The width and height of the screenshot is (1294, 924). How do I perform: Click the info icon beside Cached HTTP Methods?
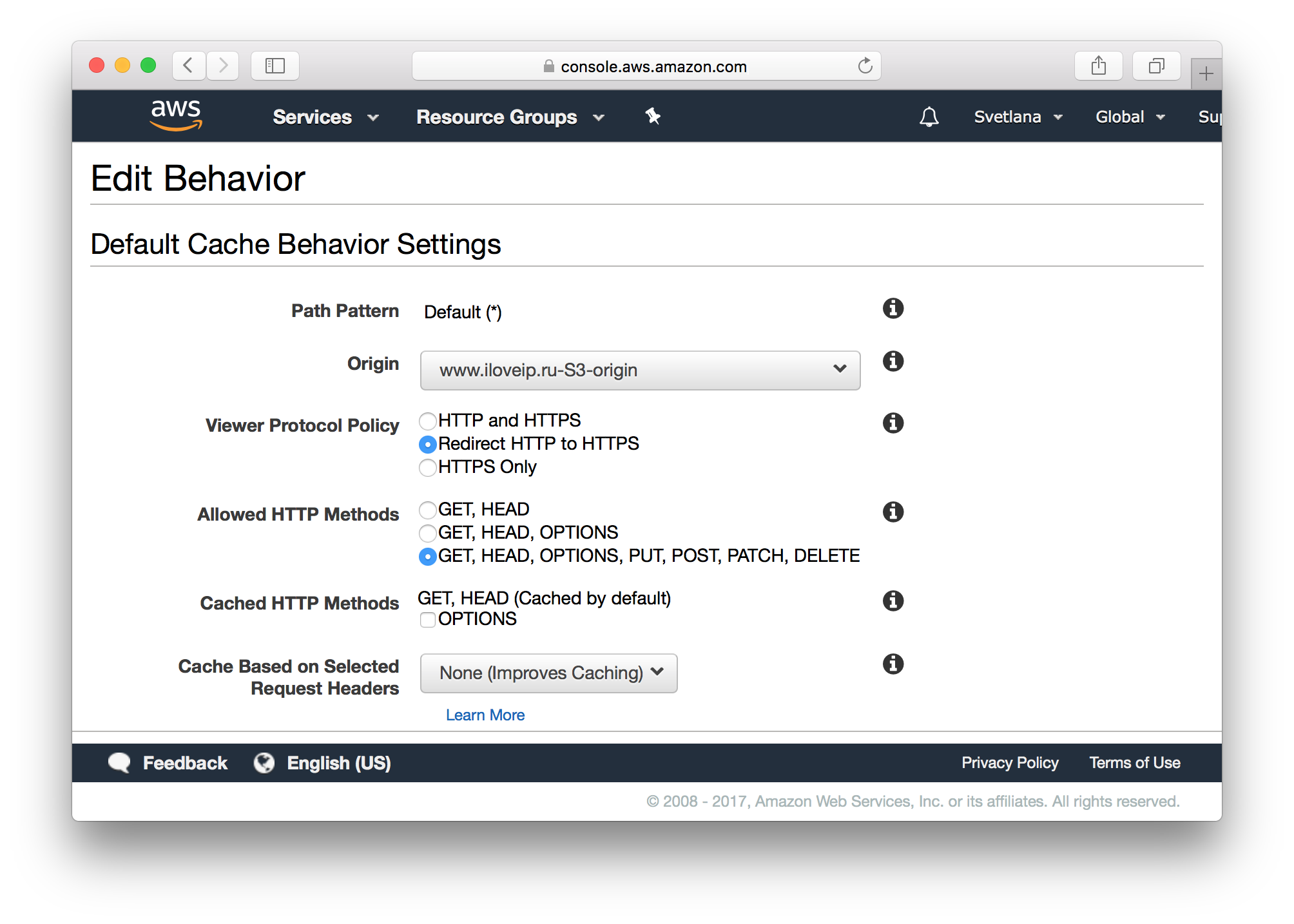click(x=893, y=601)
